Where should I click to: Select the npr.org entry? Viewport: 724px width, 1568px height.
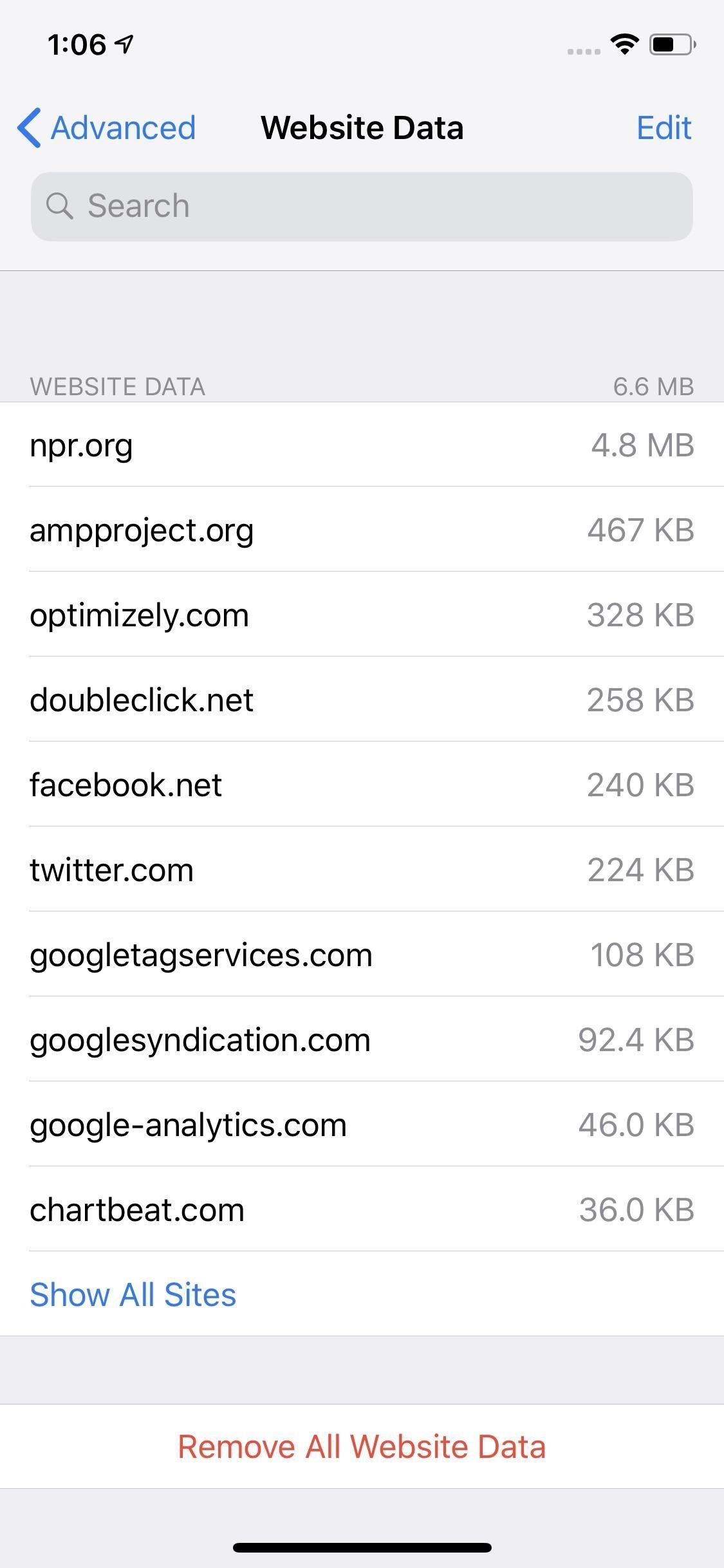pyautogui.click(x=362, y=445)
